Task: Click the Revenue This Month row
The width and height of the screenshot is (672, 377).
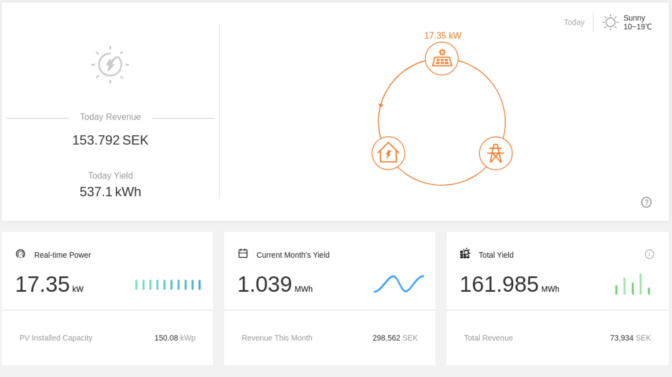Action: [x=330, y=338]
